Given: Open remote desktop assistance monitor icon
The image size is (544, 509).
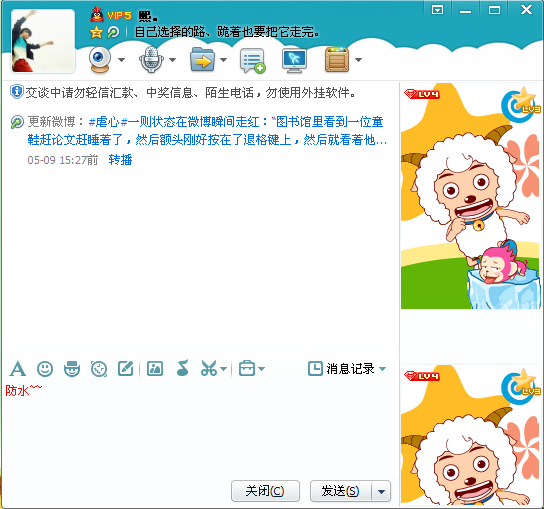Looking at the screenshot, I should tap(294, 60).
